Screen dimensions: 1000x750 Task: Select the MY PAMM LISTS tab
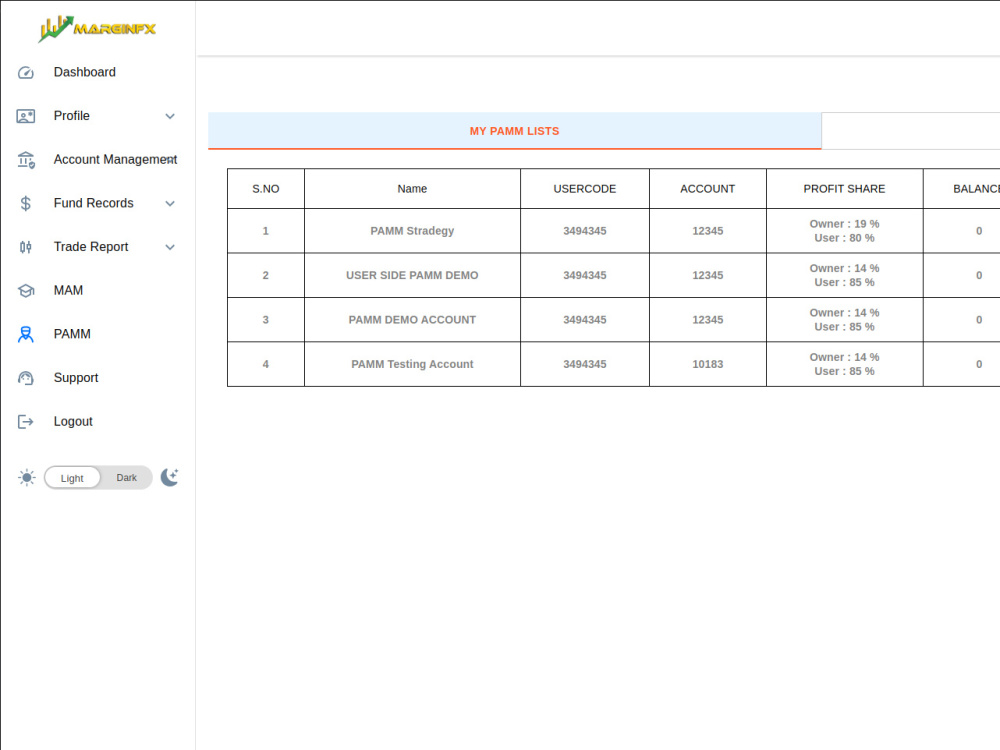(x=515, y=131)
